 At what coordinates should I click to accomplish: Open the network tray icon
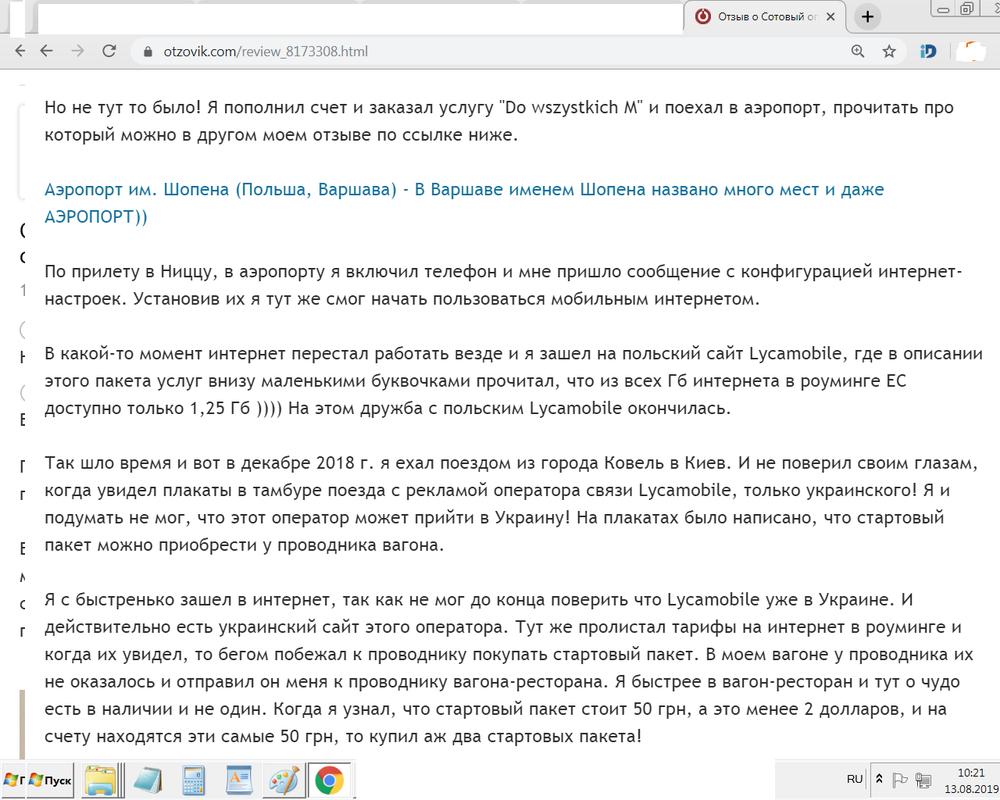pyautogui.click(x=923, y=779)
